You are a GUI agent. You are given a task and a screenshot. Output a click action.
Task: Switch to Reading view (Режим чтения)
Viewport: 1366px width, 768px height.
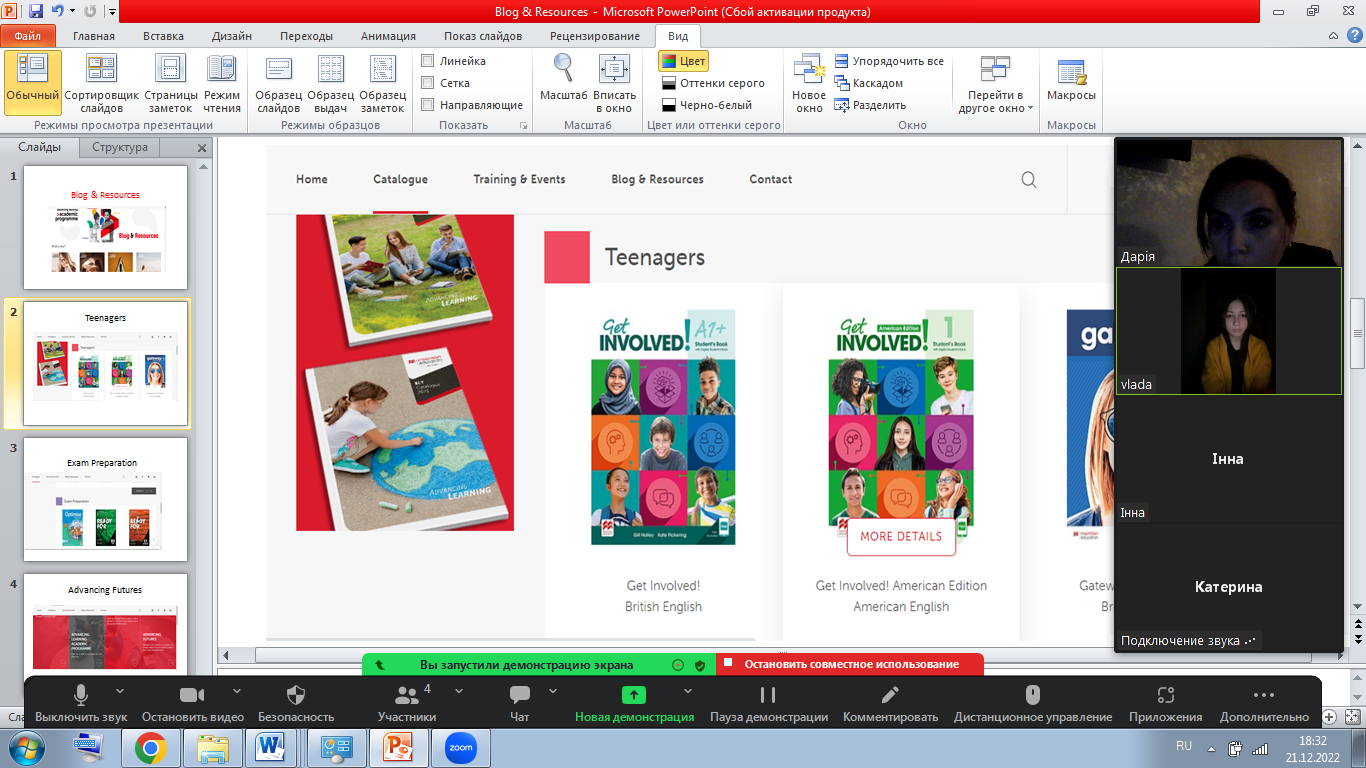click(x=222, y=84)
